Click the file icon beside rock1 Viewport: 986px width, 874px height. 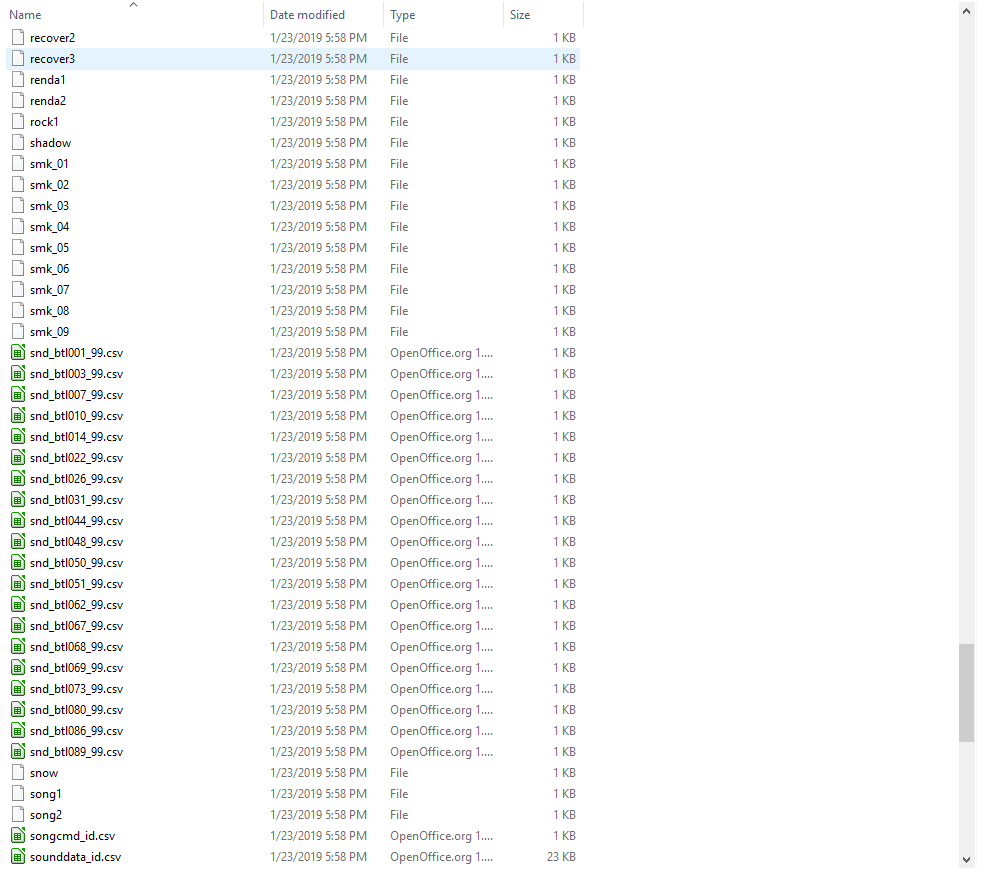[18, 122]
